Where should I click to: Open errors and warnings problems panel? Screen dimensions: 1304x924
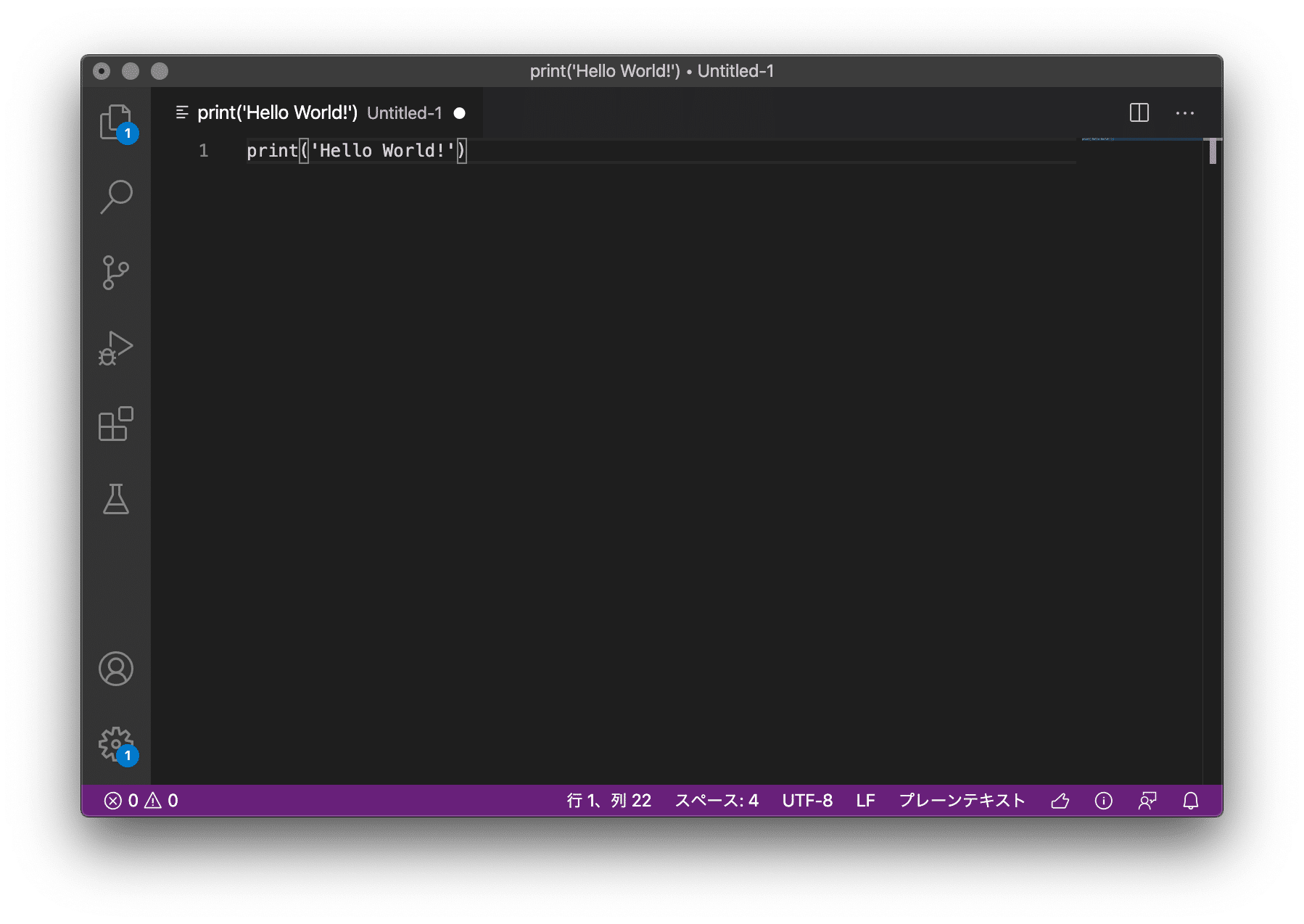click(141, 801)
